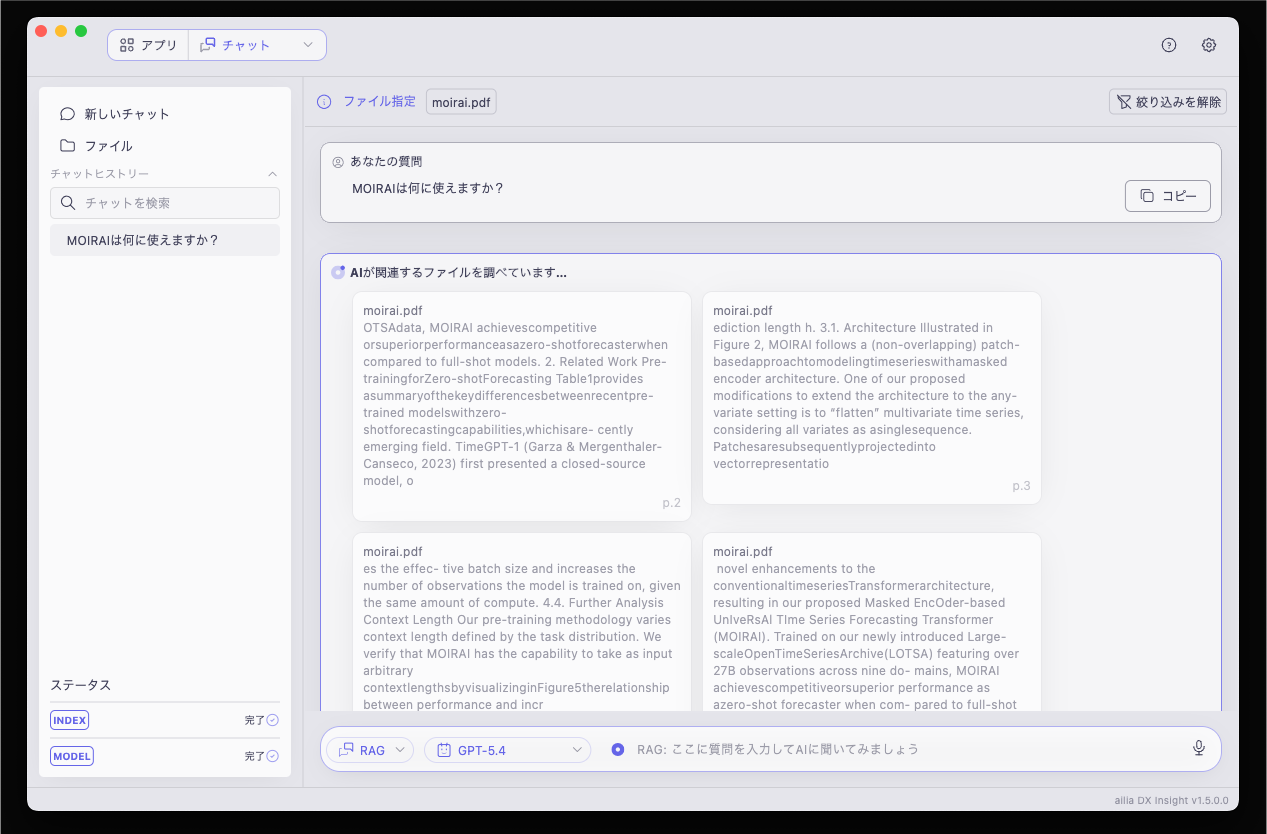Viewport: 1267px width, 834px height.
Task: Click the microphone voice input icon
Action: tap(1199, 748)
